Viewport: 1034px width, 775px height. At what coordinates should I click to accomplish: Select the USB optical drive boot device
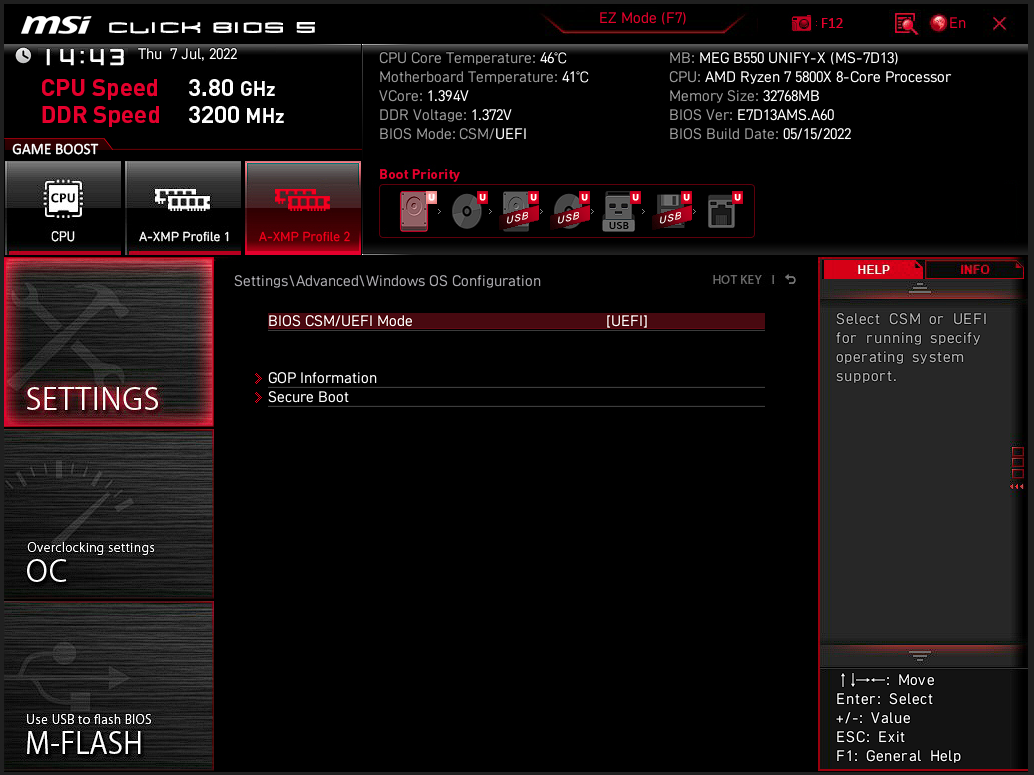[570, 211]
